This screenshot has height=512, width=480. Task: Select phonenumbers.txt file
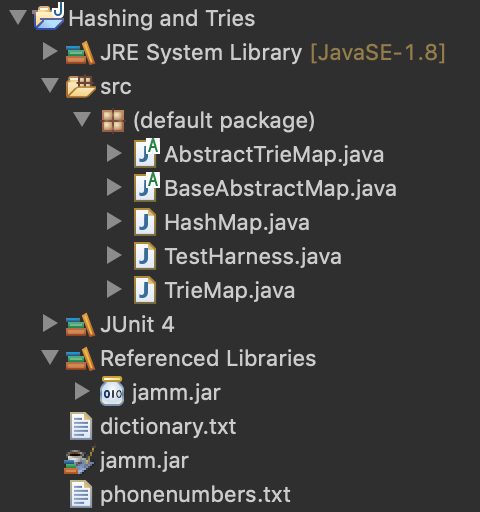(x=195, y=495)
